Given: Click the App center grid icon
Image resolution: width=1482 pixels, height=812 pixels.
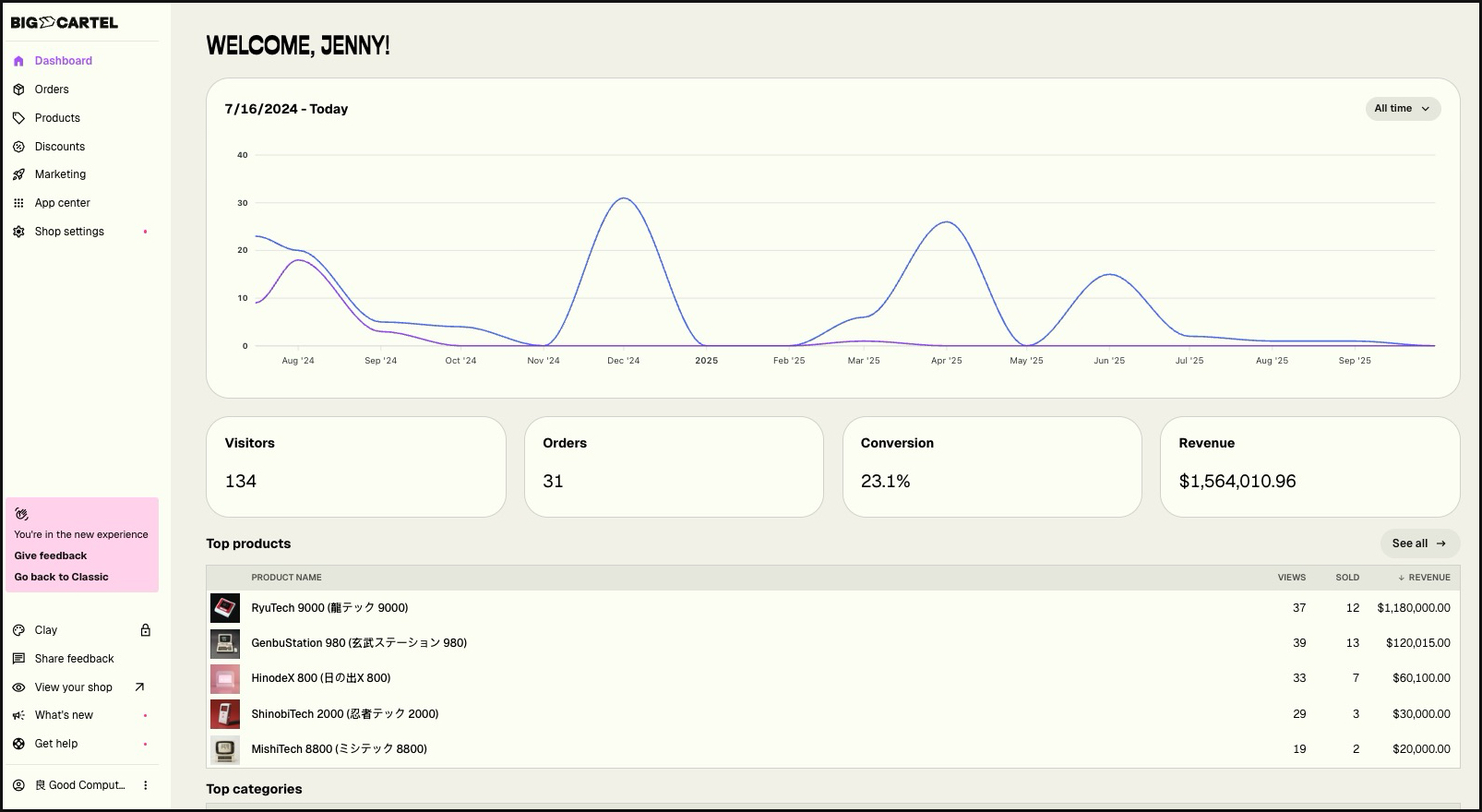Looking at the screenshot, I should [x=18, y=203].
